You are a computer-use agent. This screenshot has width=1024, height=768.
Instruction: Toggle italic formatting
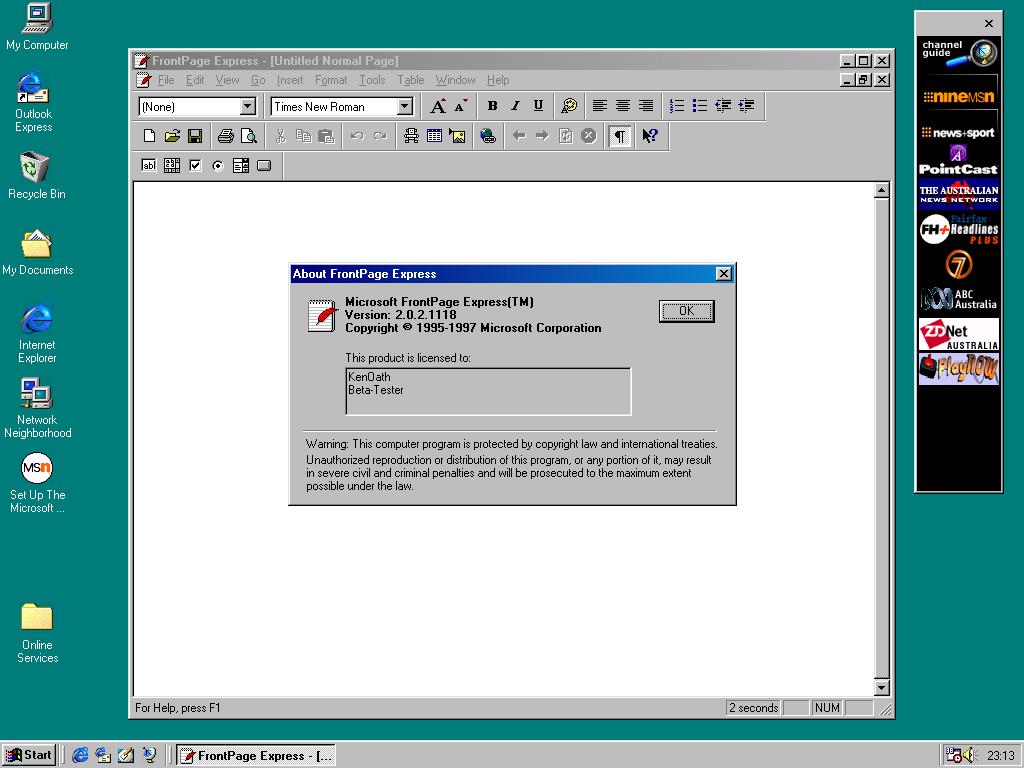(515, 106)
